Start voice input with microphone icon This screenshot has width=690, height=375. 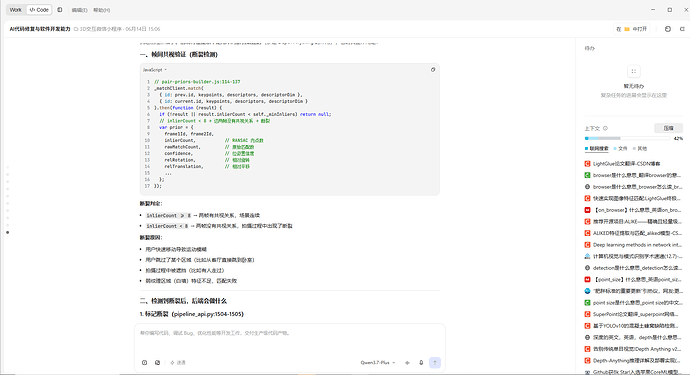point(421,363)
